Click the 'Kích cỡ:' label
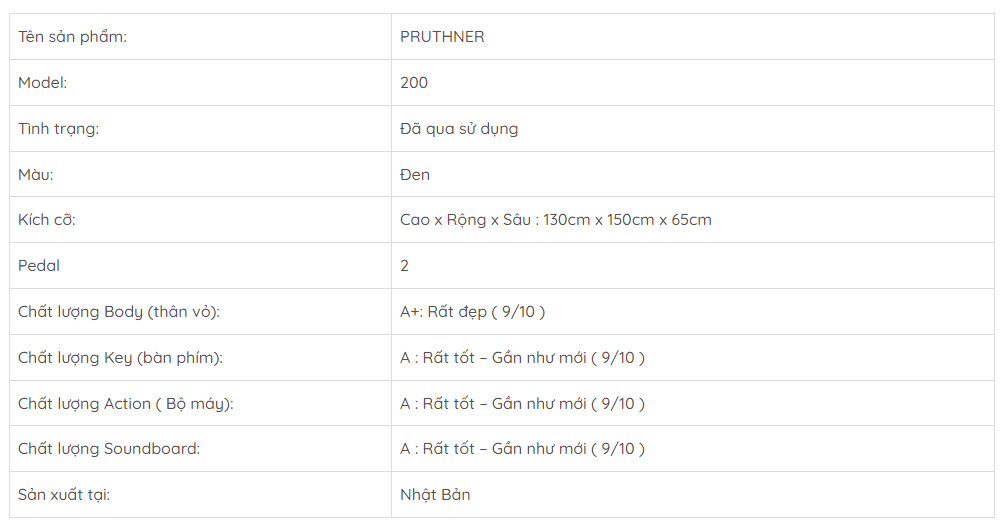 click(x=47, y=220)
